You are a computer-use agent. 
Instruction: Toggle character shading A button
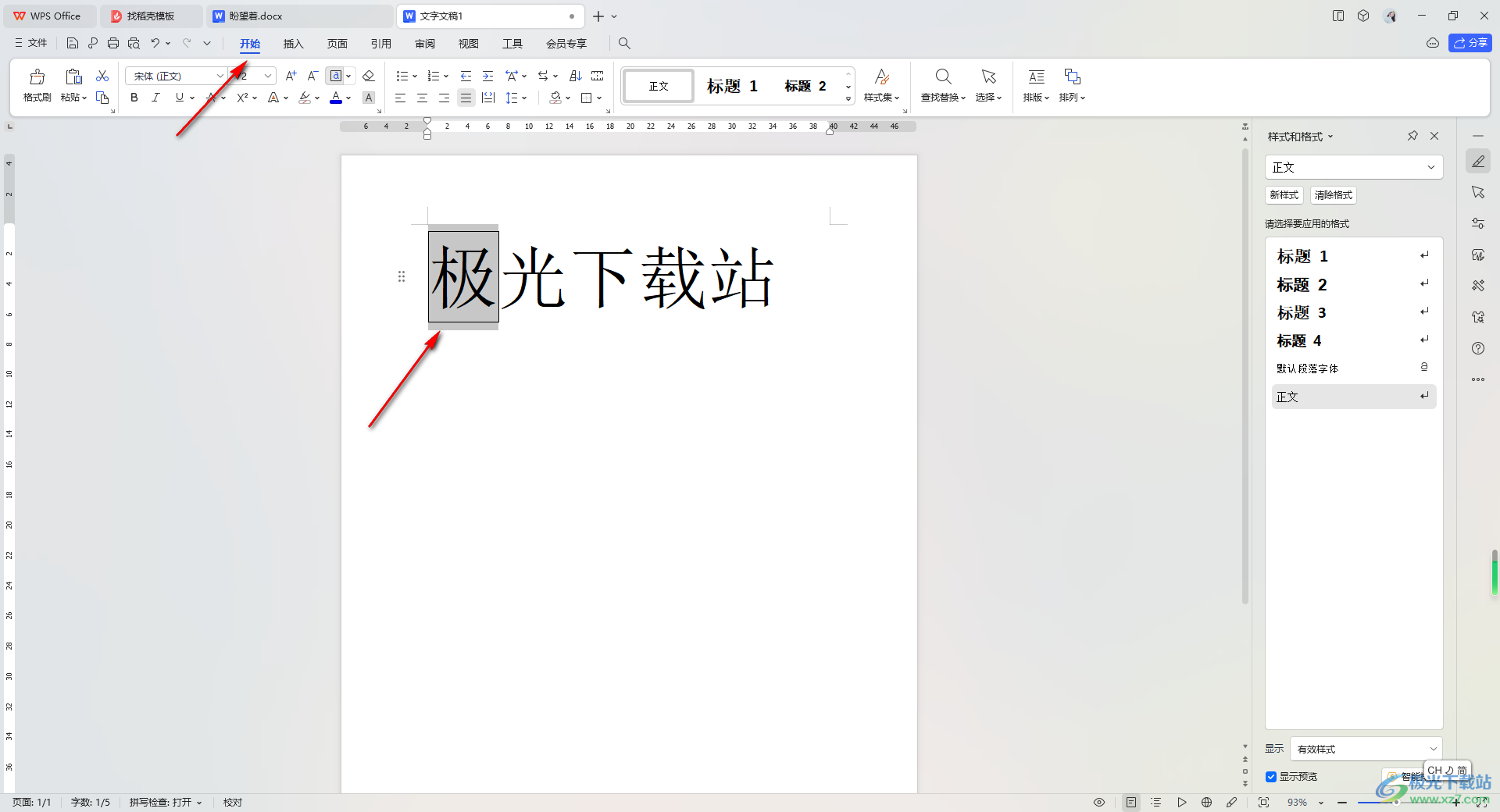[369, 98]
